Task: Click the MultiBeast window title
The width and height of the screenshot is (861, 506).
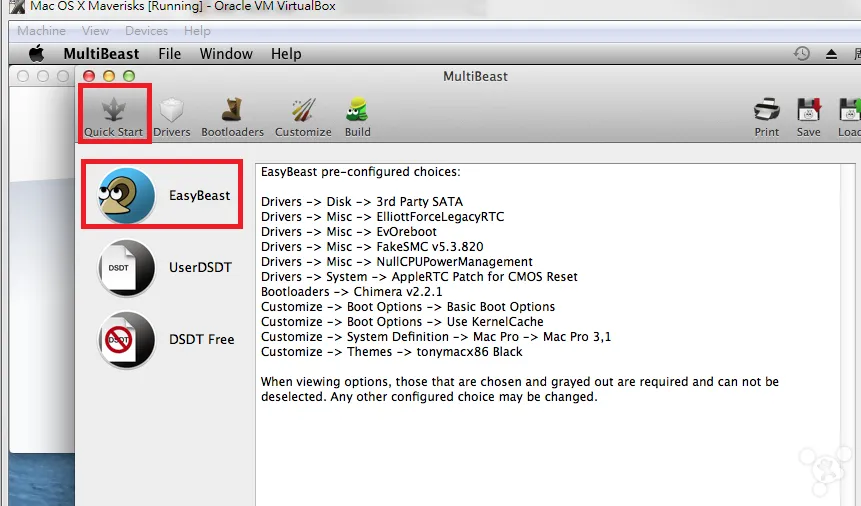Action: [x=476, y=76]
